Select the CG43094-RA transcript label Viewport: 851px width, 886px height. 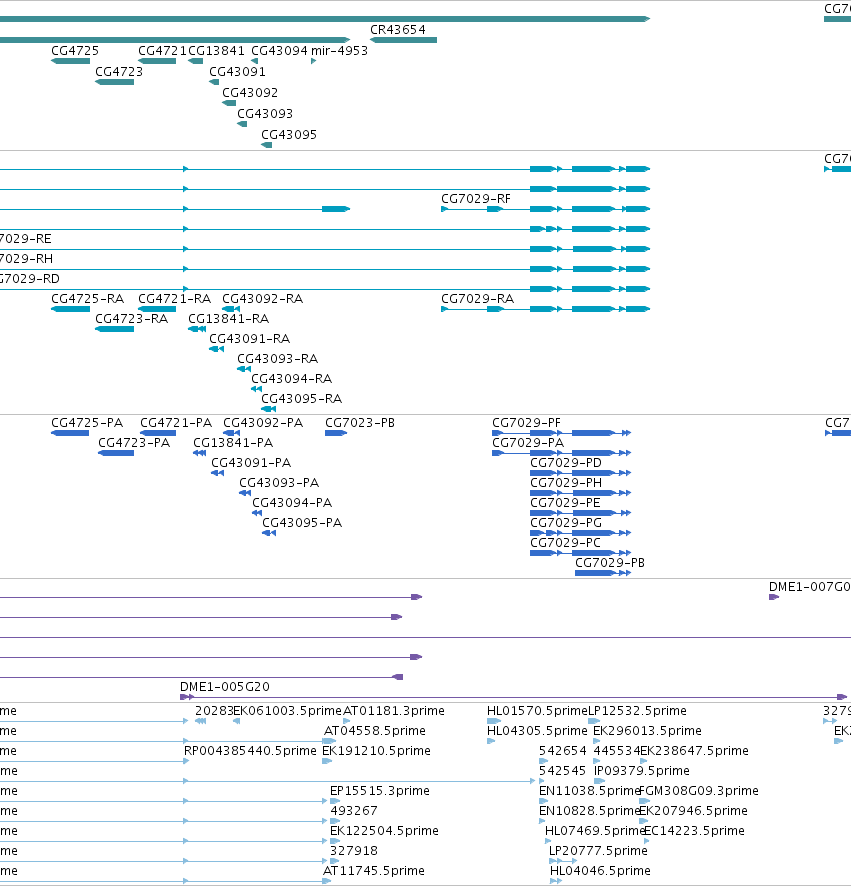coord(292,379)
